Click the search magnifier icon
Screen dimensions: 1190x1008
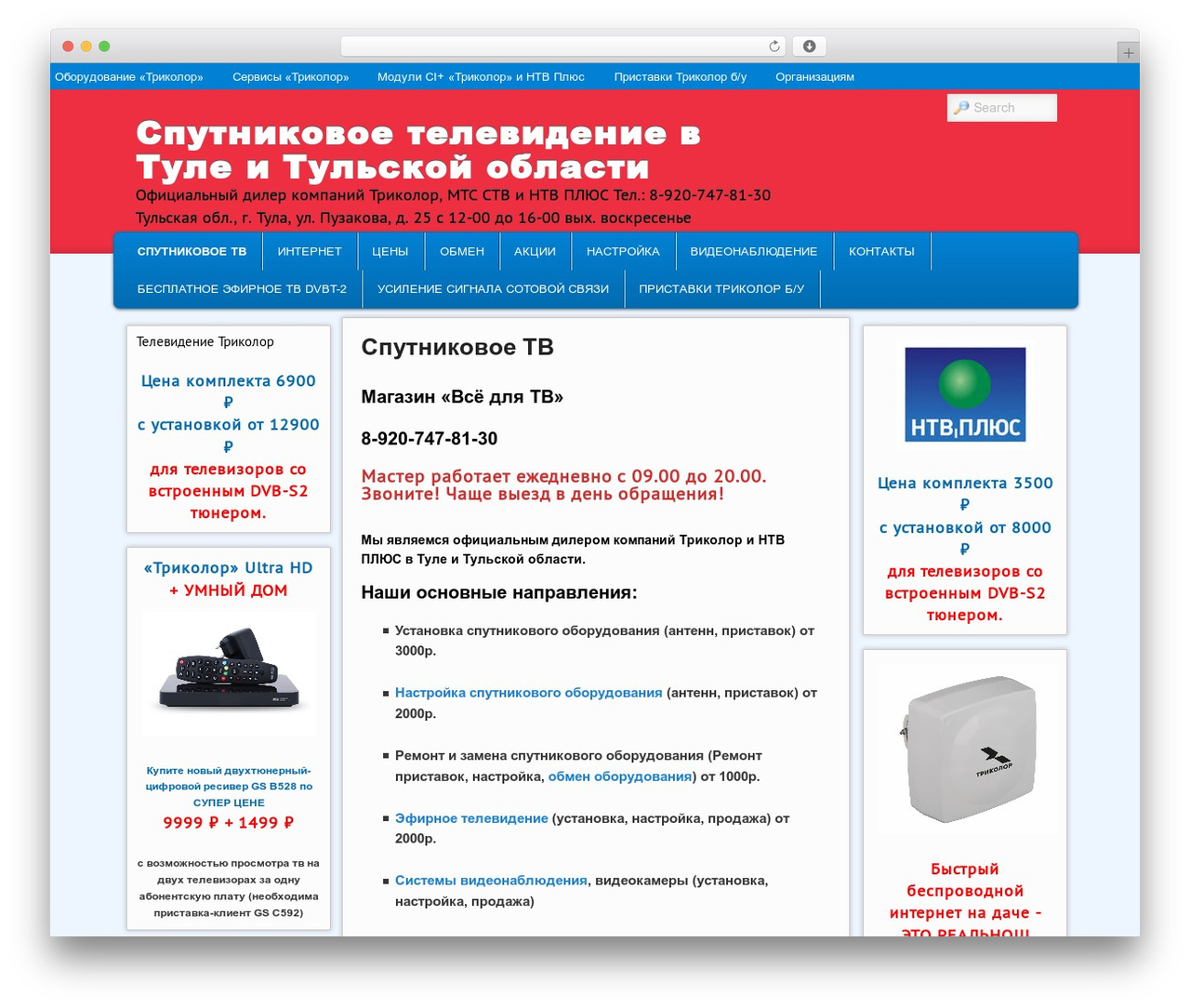point(961,108)
